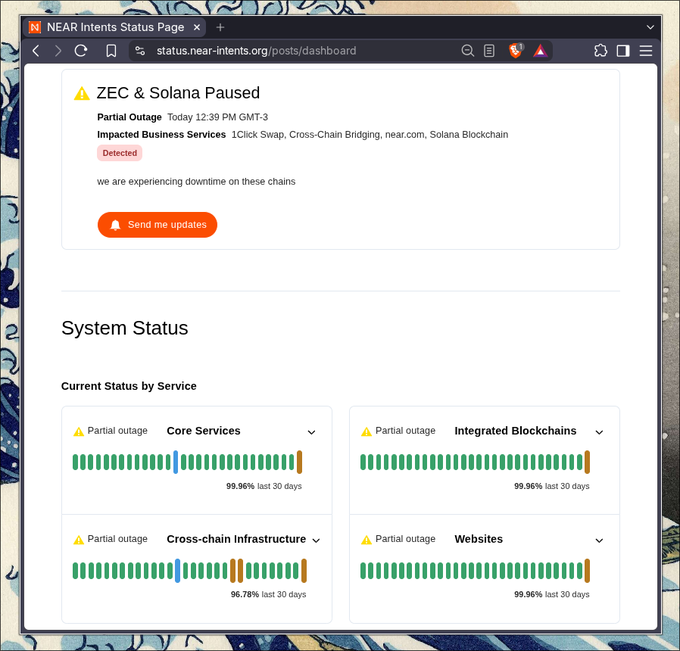Select the NEAR Intents Status Page tab
680x651 pixels.
(114, 27)
